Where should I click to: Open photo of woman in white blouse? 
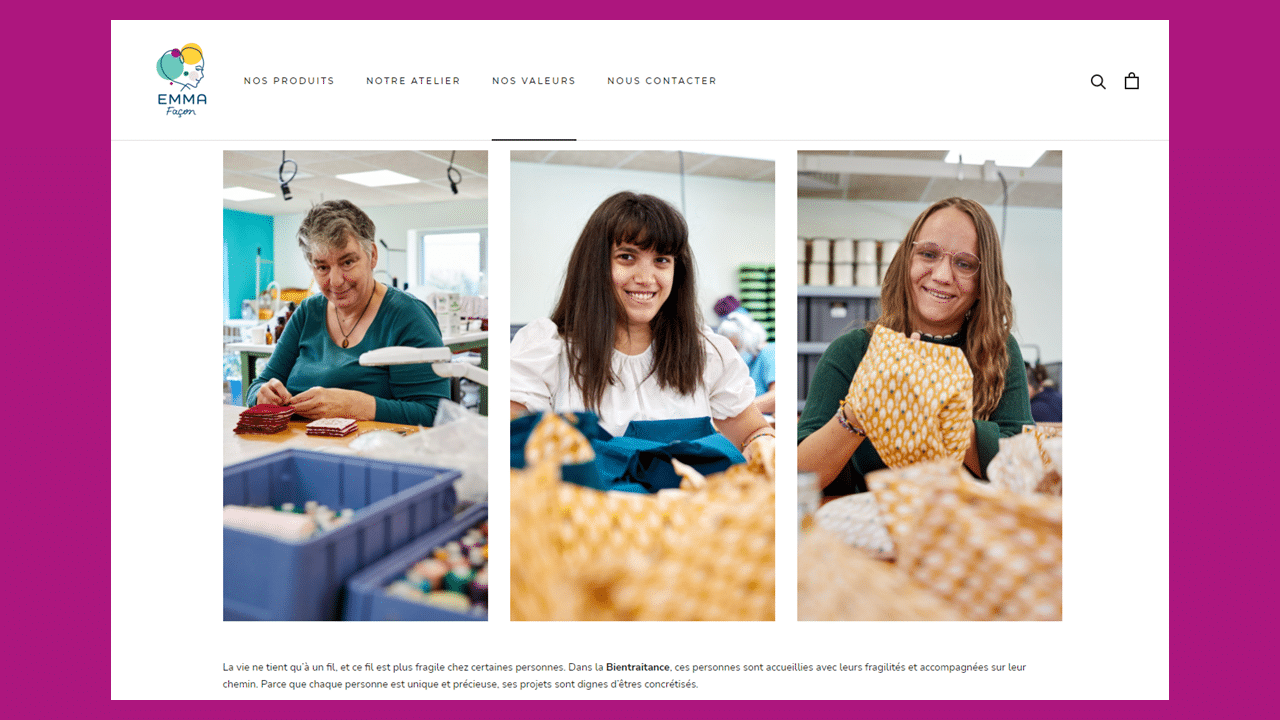point(642,385)
